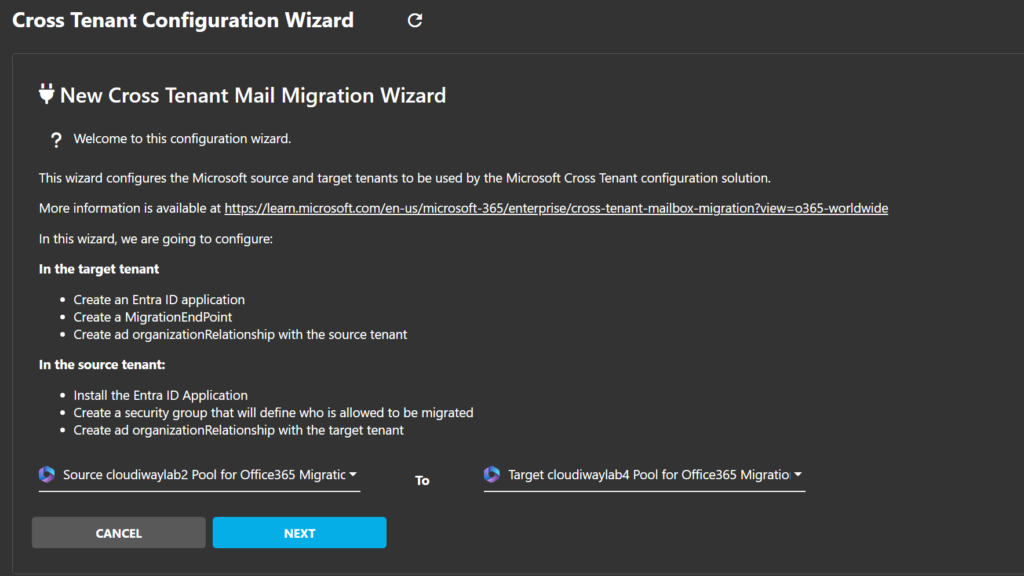Open the Source cloudiwaylab2 pool dropdown
1024x576 pixels.
(199, 475)
